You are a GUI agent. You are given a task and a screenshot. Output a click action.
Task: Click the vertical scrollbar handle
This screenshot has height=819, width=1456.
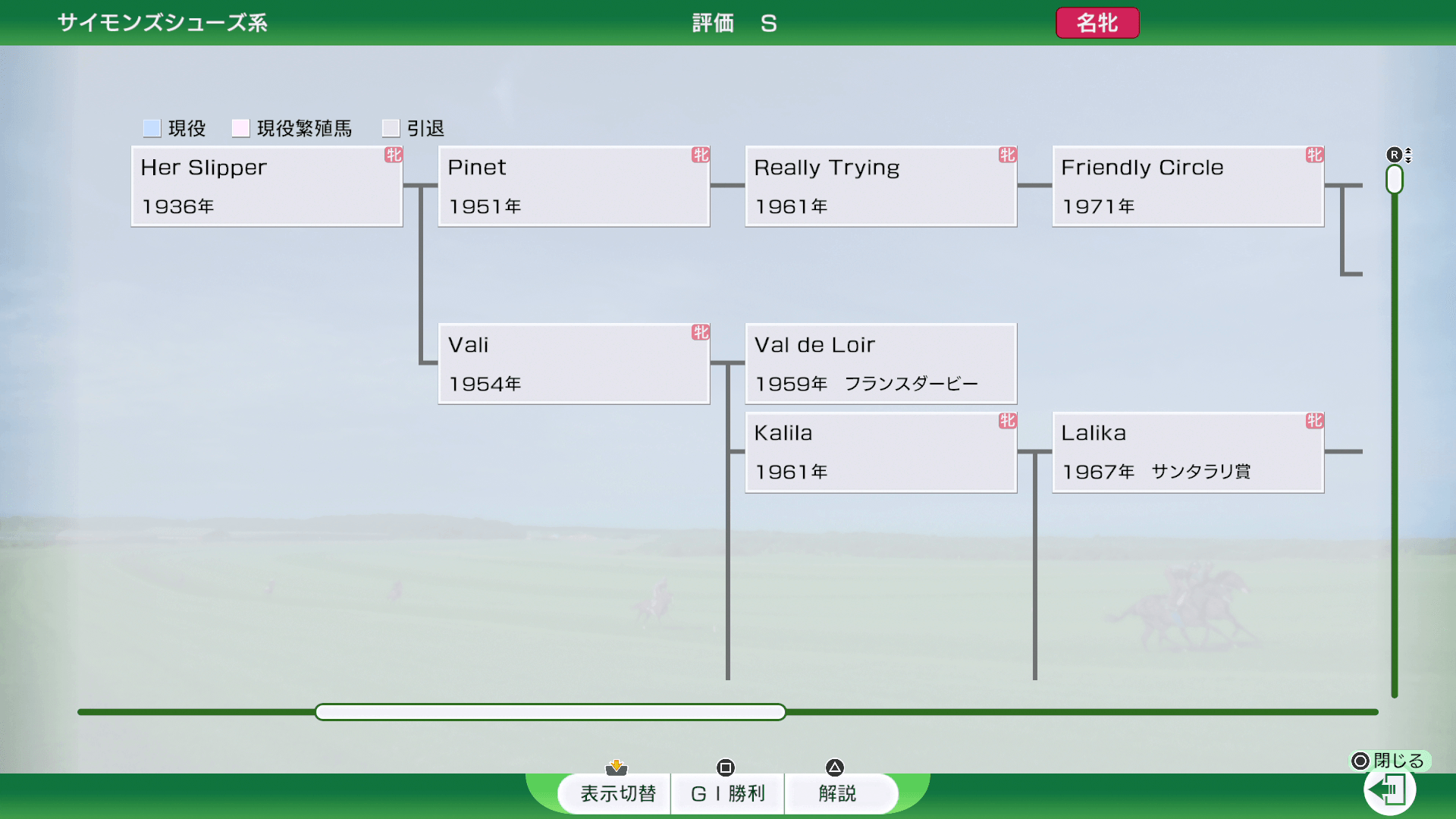(1394, 180)
